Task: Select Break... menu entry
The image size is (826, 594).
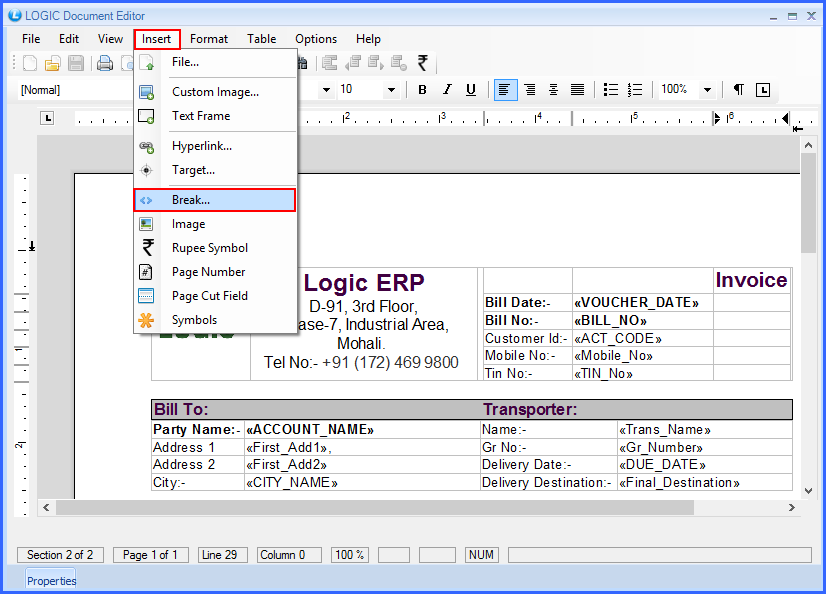Action: coord(215,200)
